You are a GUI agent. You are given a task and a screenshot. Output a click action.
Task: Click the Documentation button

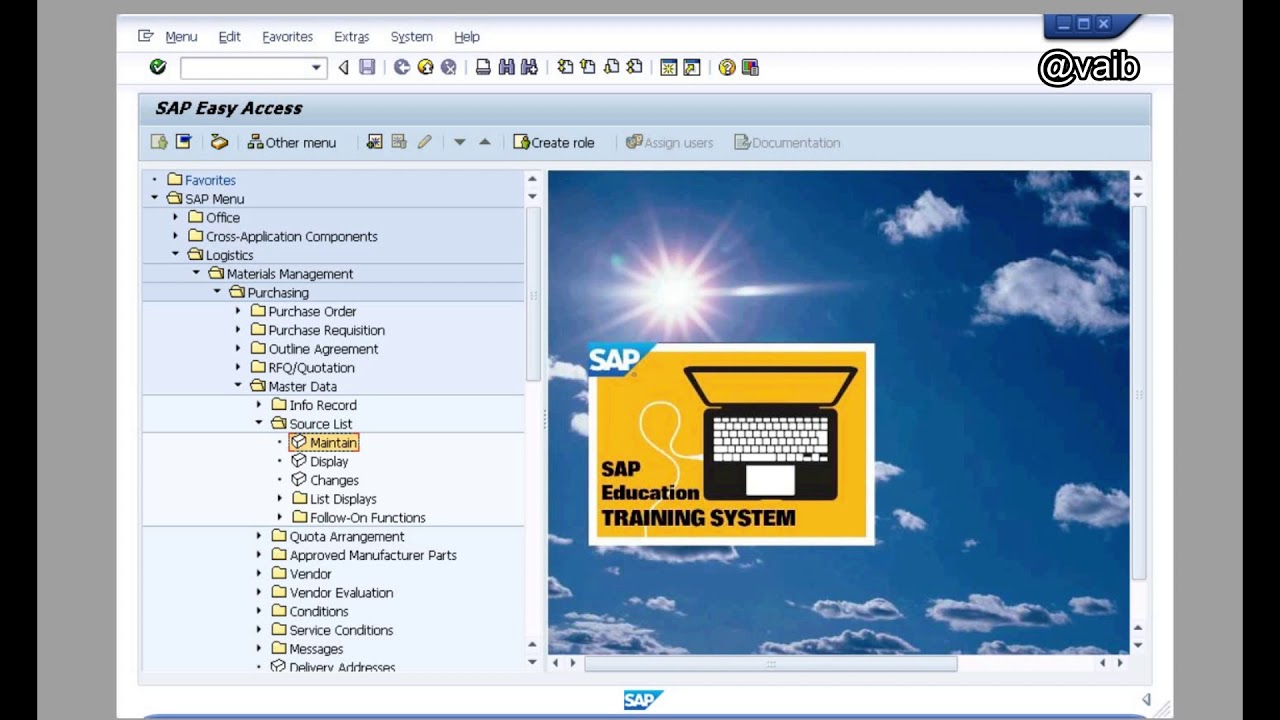pyautogui.click(x=787, y=142)
